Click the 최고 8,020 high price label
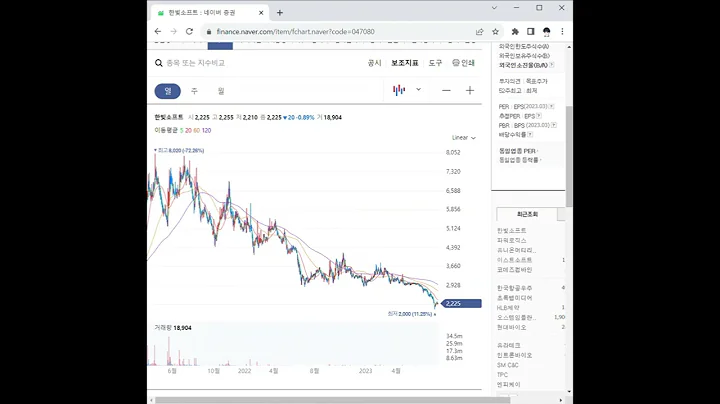720x404 pixels. coord(179,151)
